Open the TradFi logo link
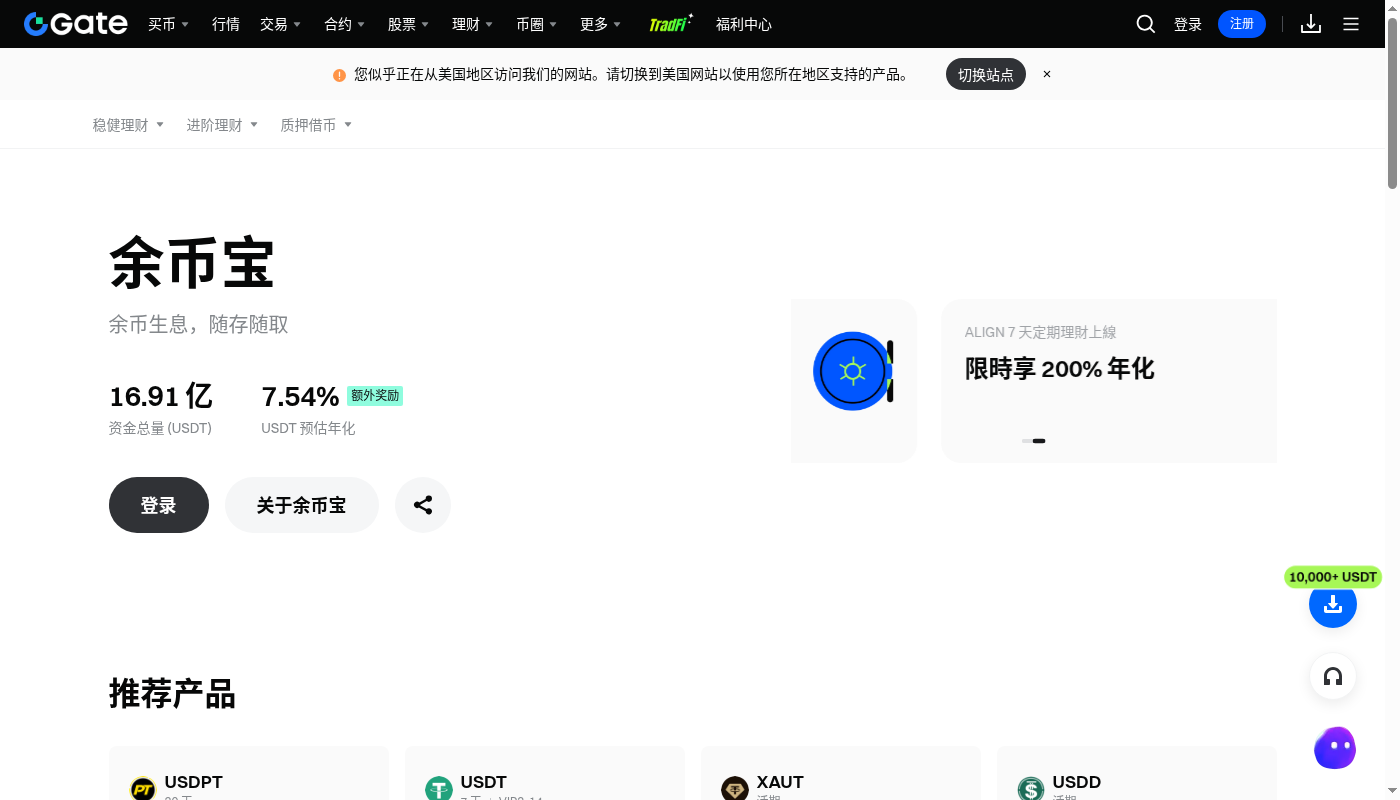The image size is (1400, 800). tap(671, 24)
